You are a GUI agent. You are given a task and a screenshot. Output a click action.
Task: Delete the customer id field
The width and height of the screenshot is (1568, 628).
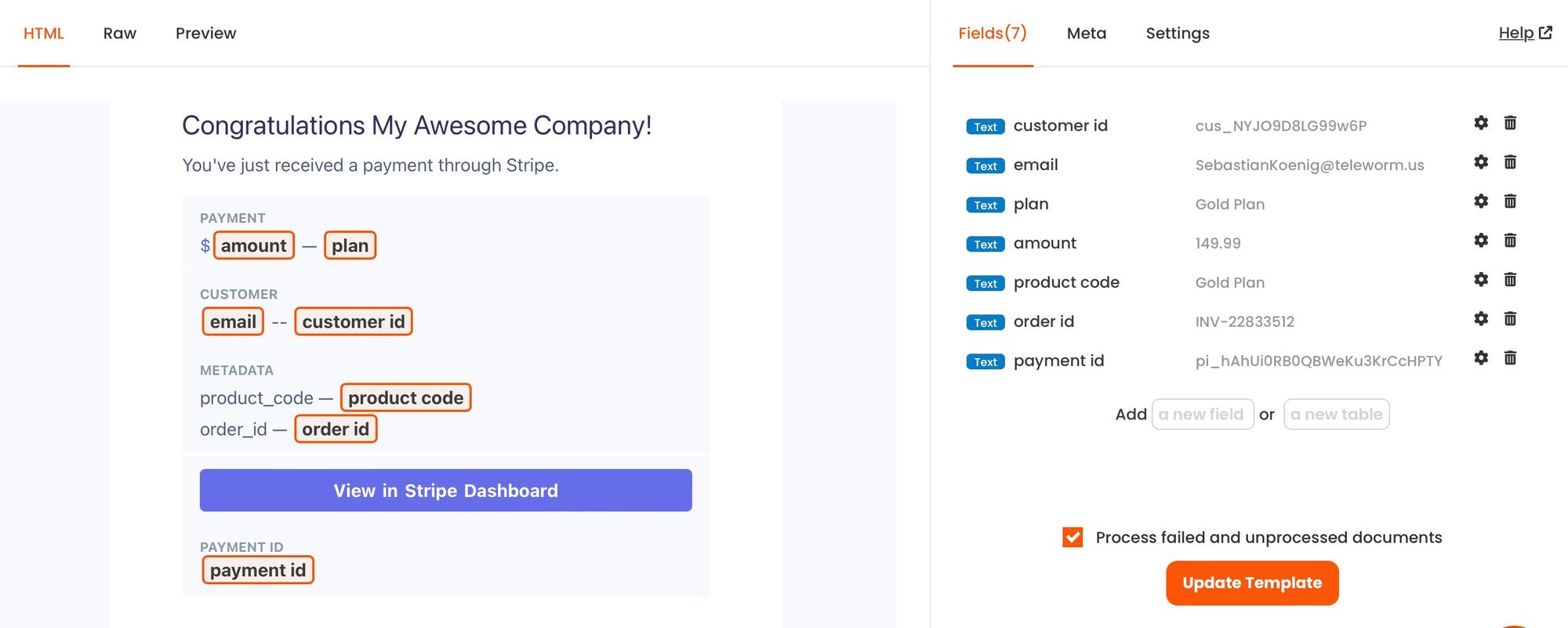click(x=1510, y=123)
